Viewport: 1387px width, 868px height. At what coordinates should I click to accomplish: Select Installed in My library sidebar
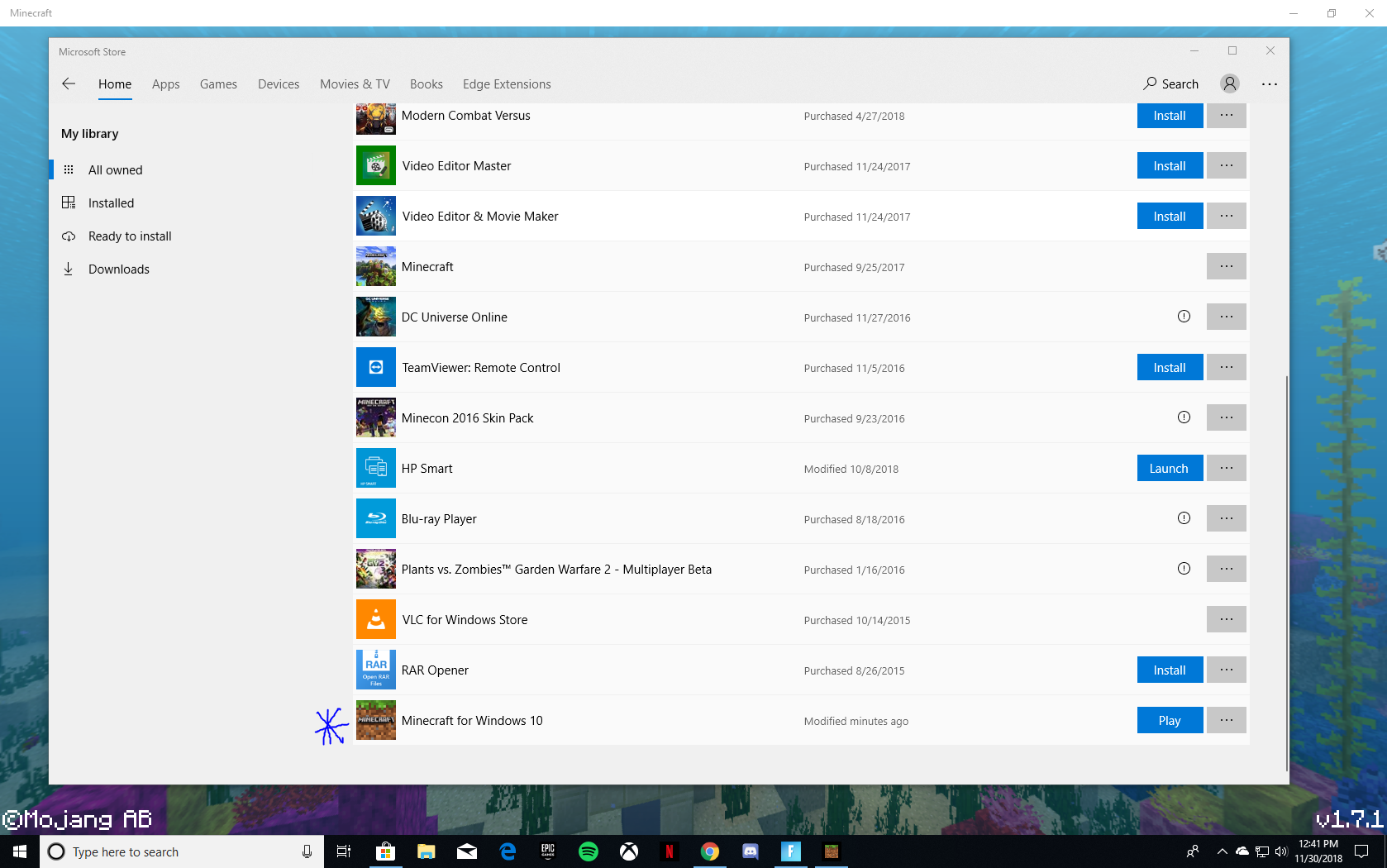pos(111,203)
